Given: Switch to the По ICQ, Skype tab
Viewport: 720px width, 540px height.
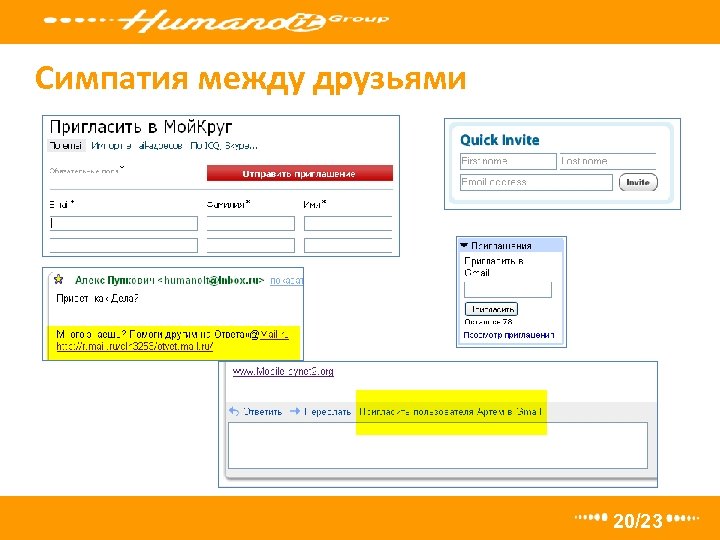Looking at the screenshot, I should 224,146.
